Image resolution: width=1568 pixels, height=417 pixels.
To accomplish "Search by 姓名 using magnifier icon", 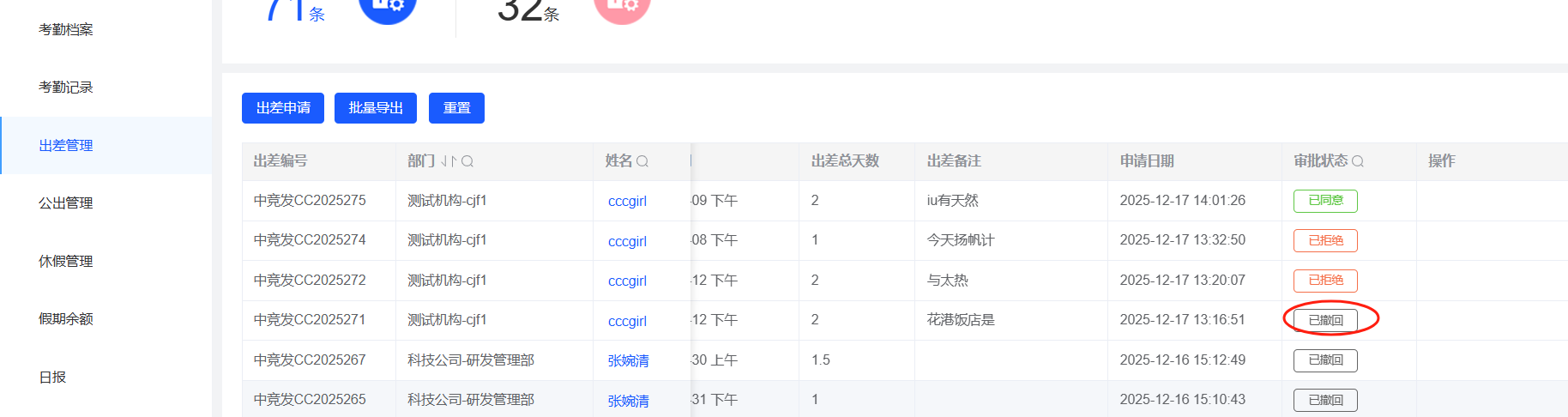I will coord(642,161).
